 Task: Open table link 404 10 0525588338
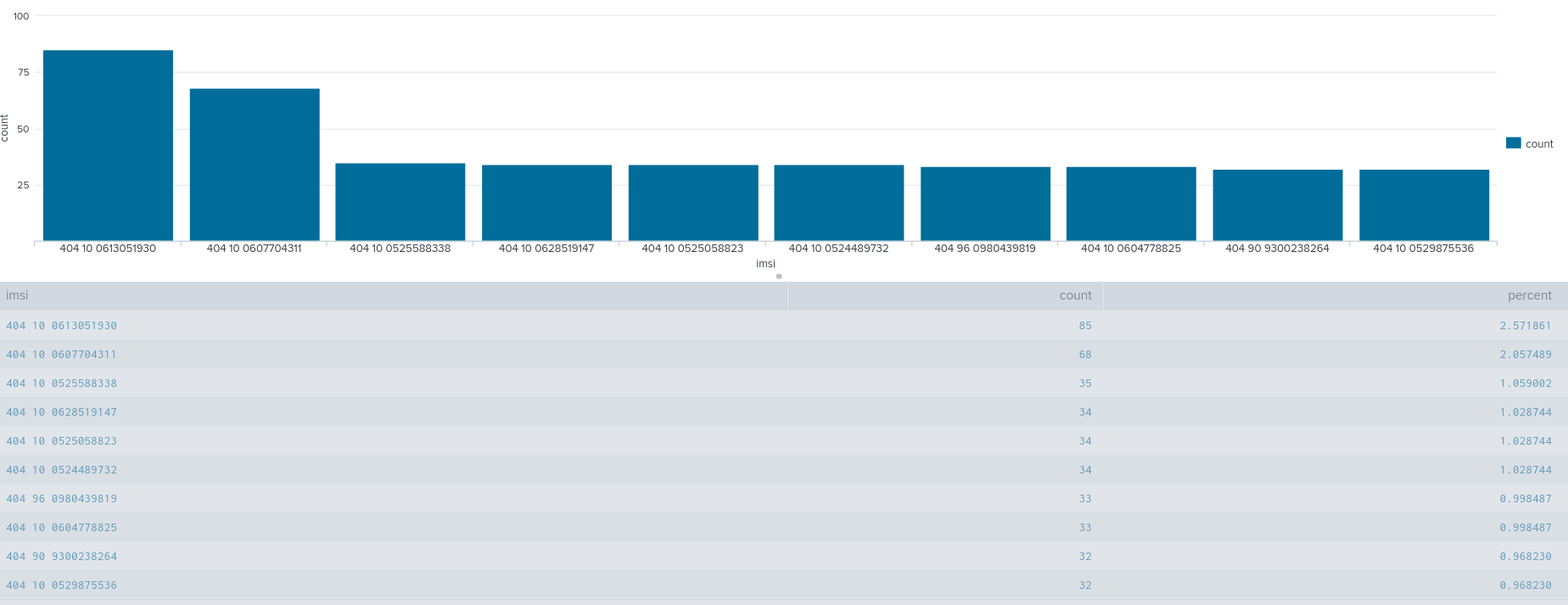pos(61,384)
